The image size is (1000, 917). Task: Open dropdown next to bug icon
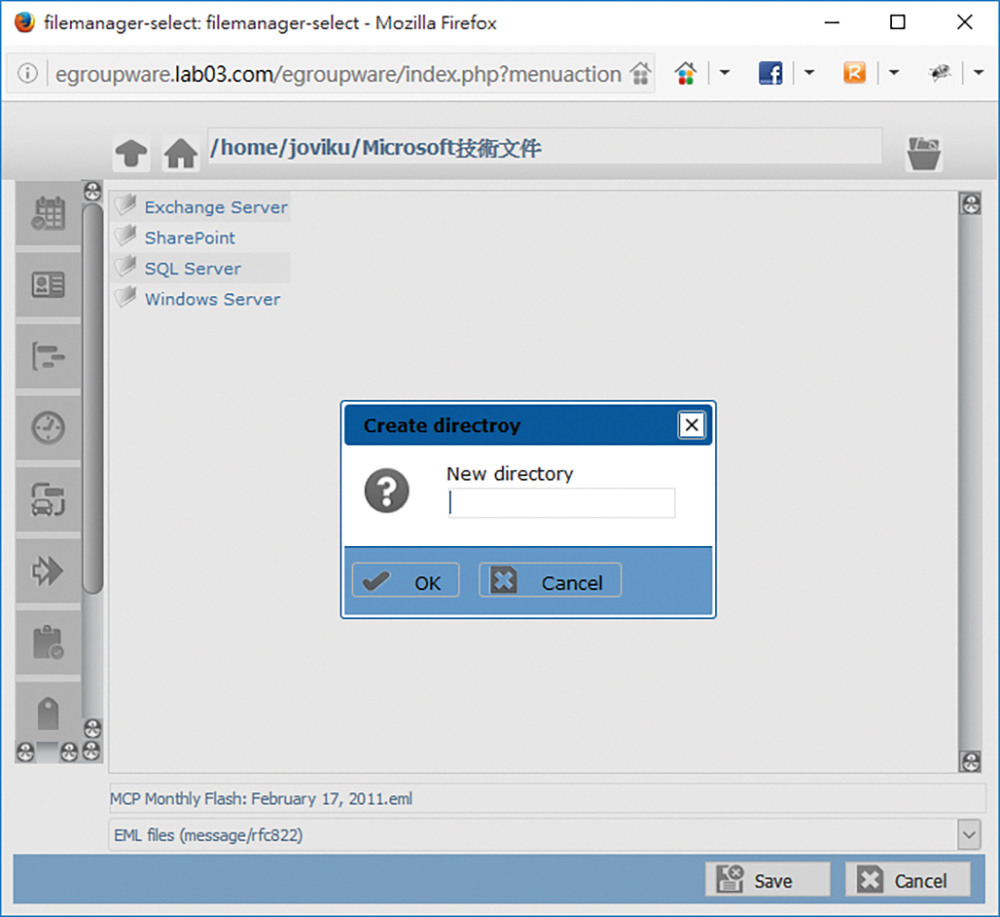click(978, 73)
